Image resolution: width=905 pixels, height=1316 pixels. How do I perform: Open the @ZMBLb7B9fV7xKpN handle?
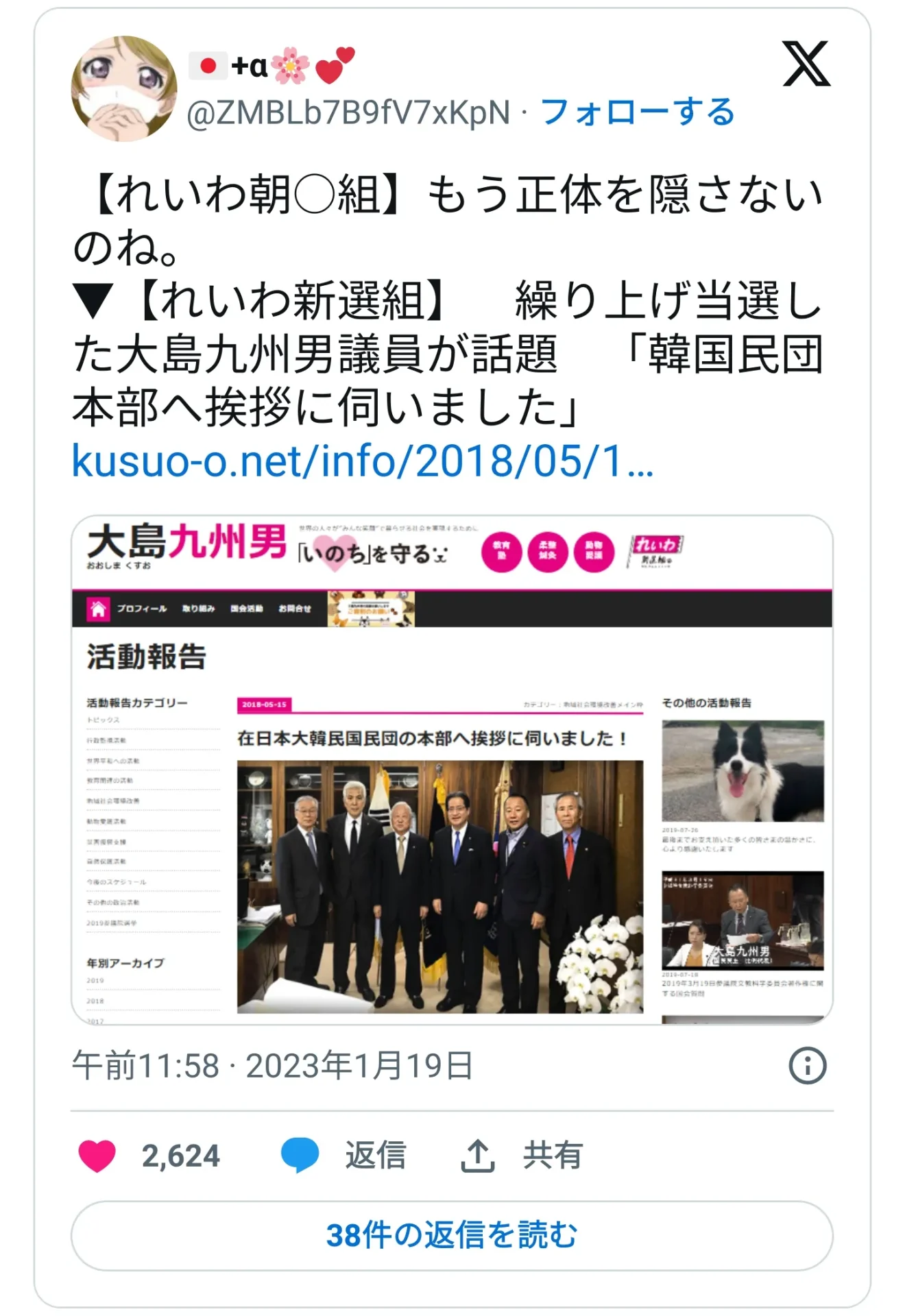click(x=348, y=112)
